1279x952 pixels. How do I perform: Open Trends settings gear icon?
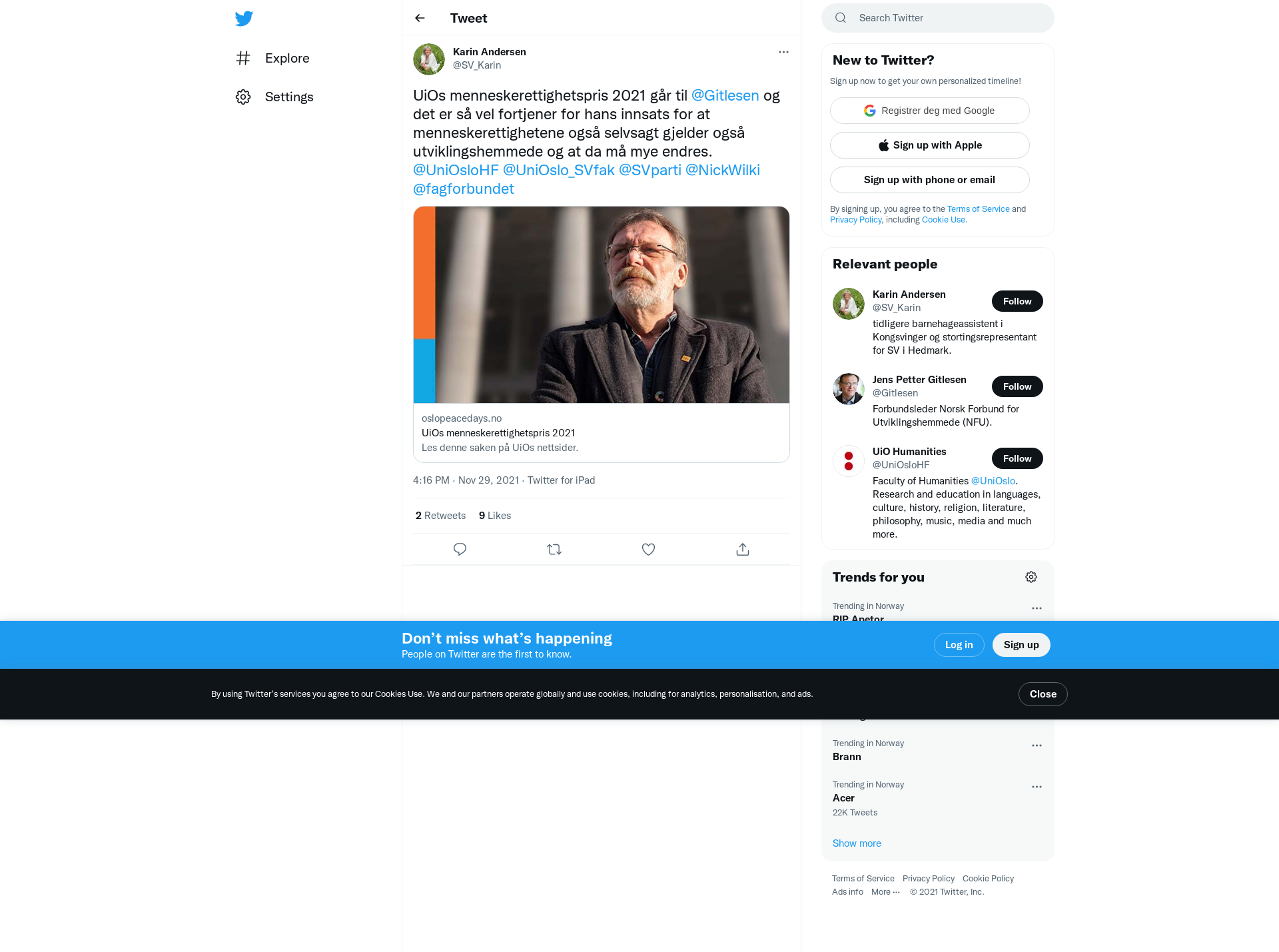[1031, 577]
